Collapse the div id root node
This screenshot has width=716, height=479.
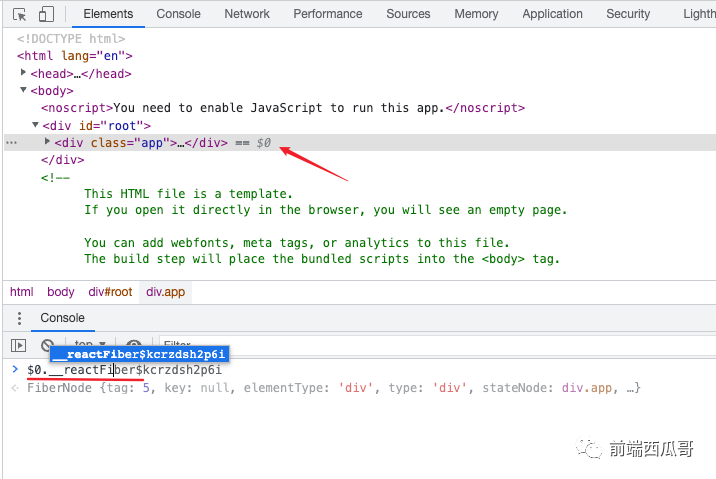(x=35, y=125)
